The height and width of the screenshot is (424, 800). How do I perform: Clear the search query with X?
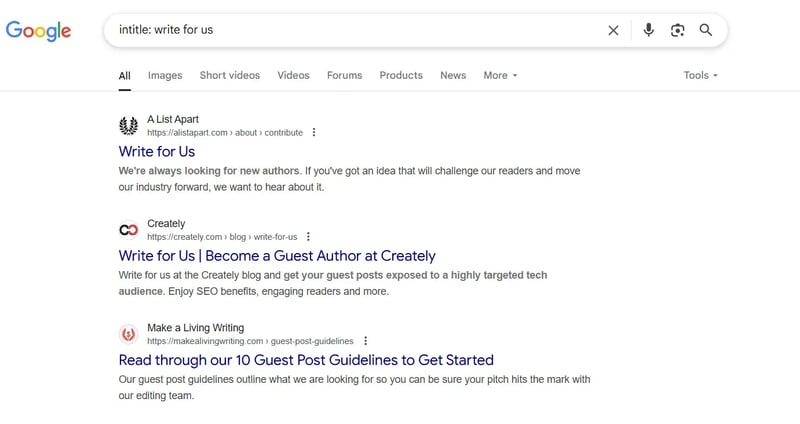click(613, 31)
